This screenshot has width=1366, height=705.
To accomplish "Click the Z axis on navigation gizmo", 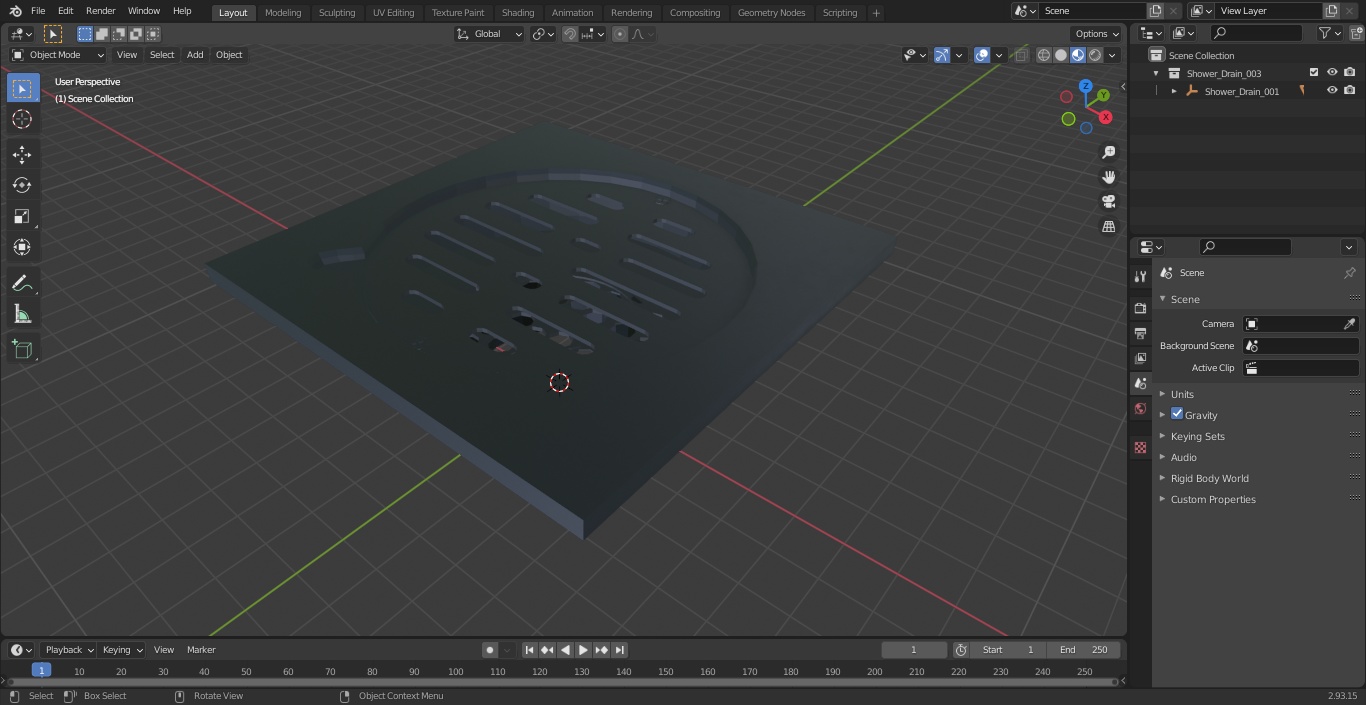I will click(1086, 86).
